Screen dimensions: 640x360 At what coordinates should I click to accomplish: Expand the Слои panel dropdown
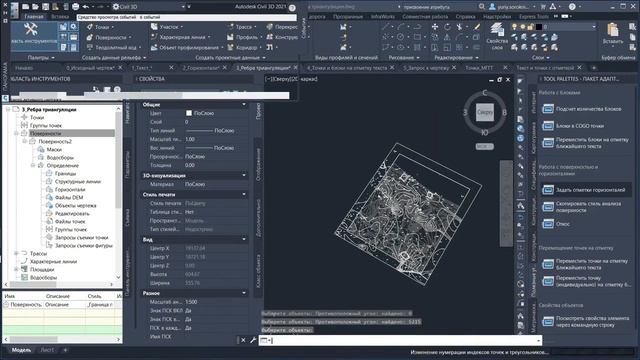pos(548,58)
